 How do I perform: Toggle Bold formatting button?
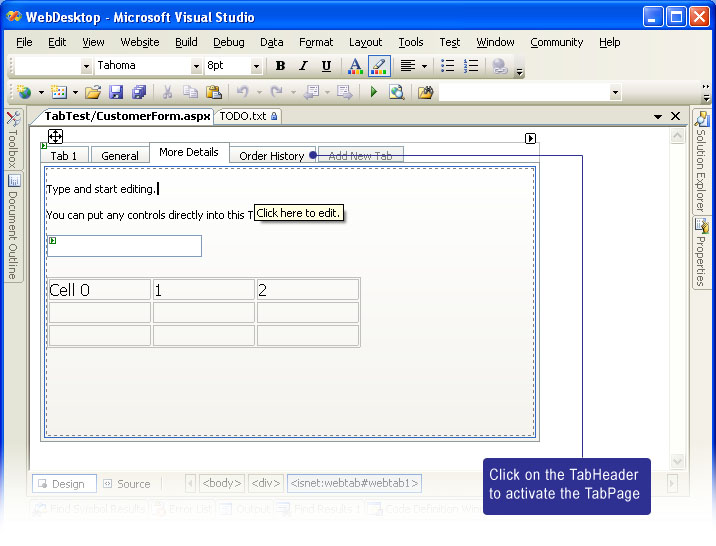(x=280, y=66)
